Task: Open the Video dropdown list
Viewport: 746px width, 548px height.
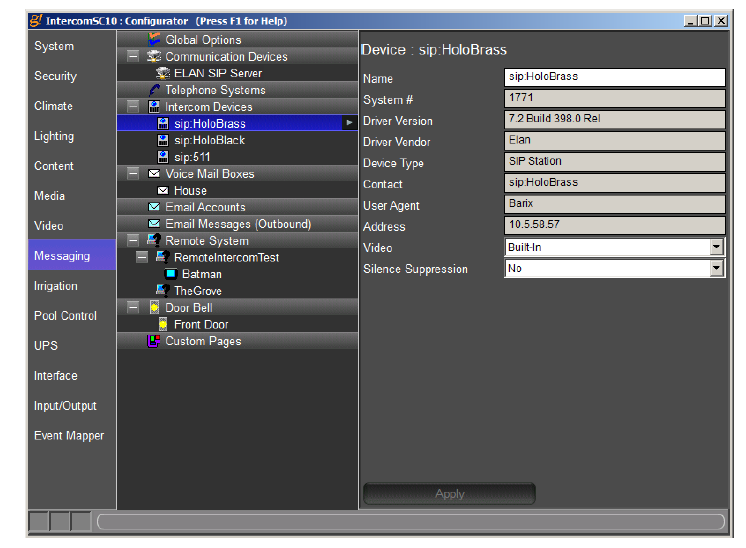Action: tap(716, 247)
